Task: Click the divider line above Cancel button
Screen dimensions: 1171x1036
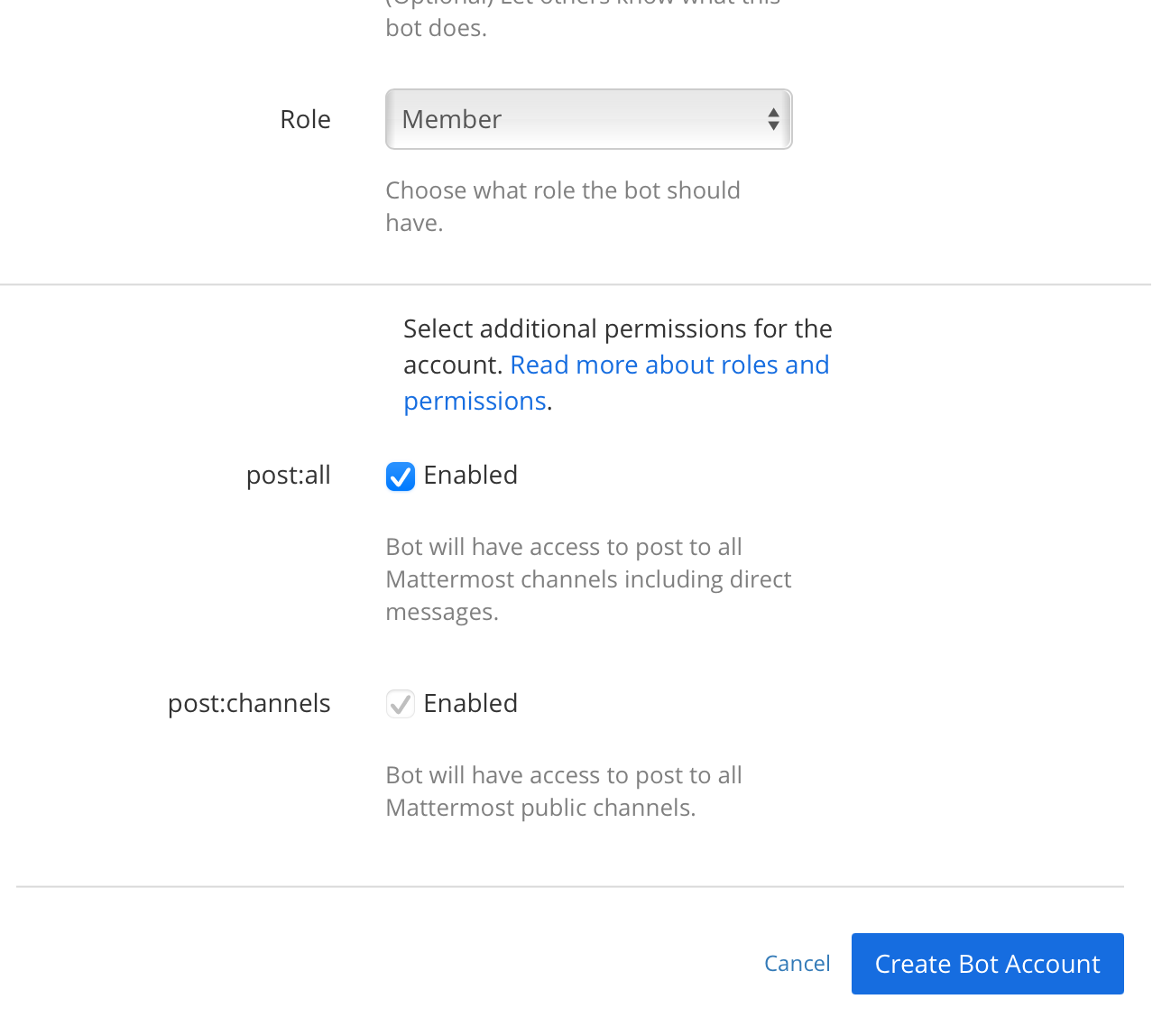Action: point(570,887)
